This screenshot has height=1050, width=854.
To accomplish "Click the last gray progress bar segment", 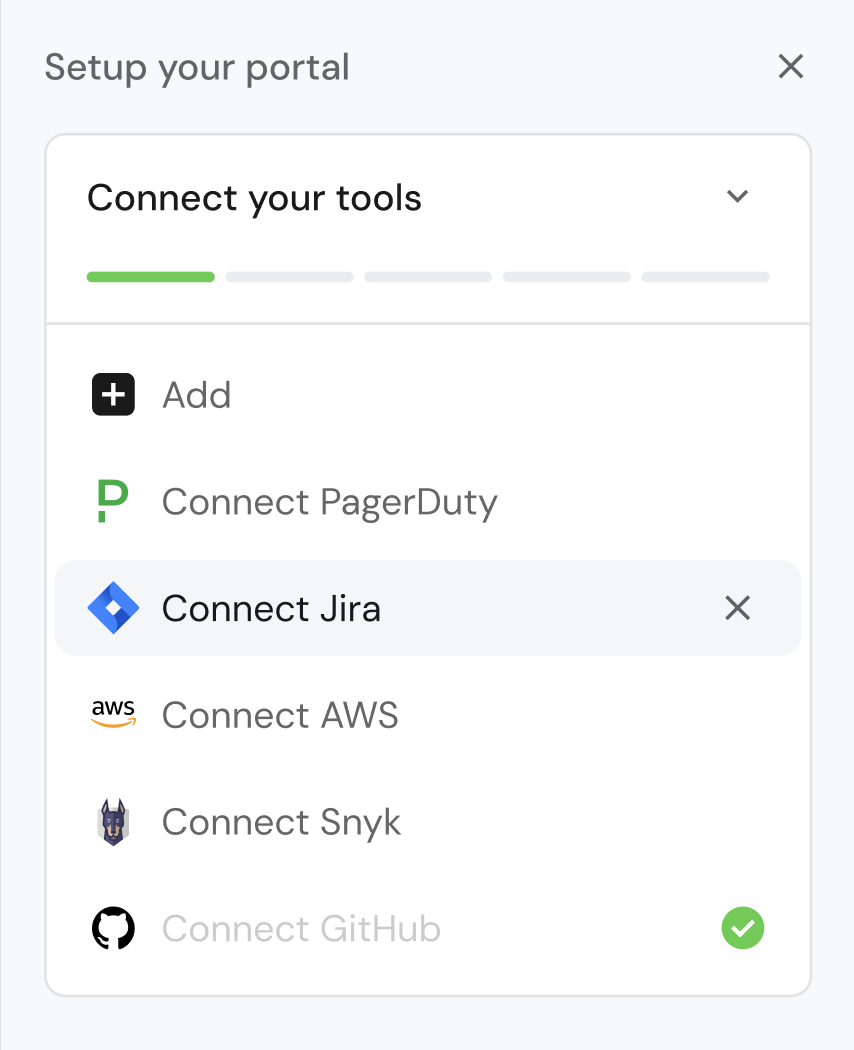I will coord(705,277).
